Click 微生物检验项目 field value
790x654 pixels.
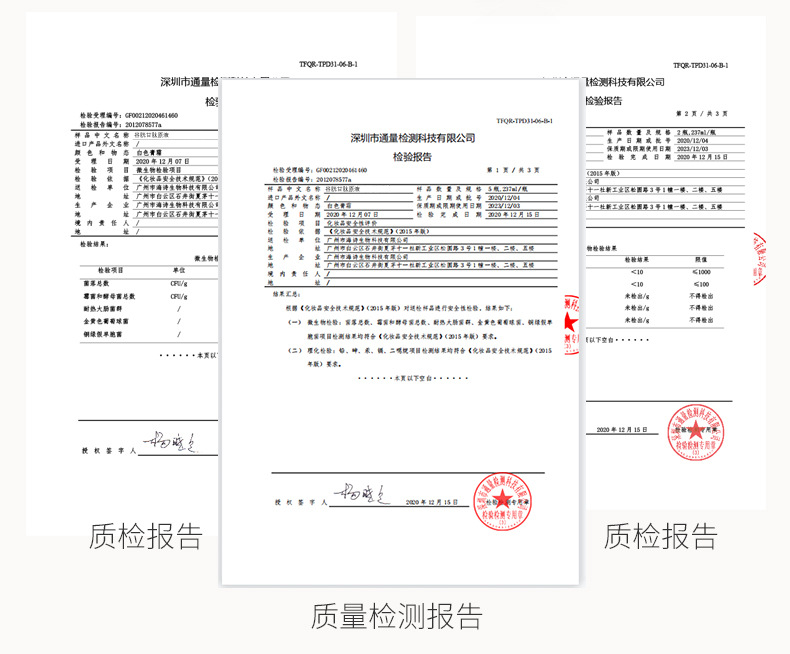[x=158, y=170]
